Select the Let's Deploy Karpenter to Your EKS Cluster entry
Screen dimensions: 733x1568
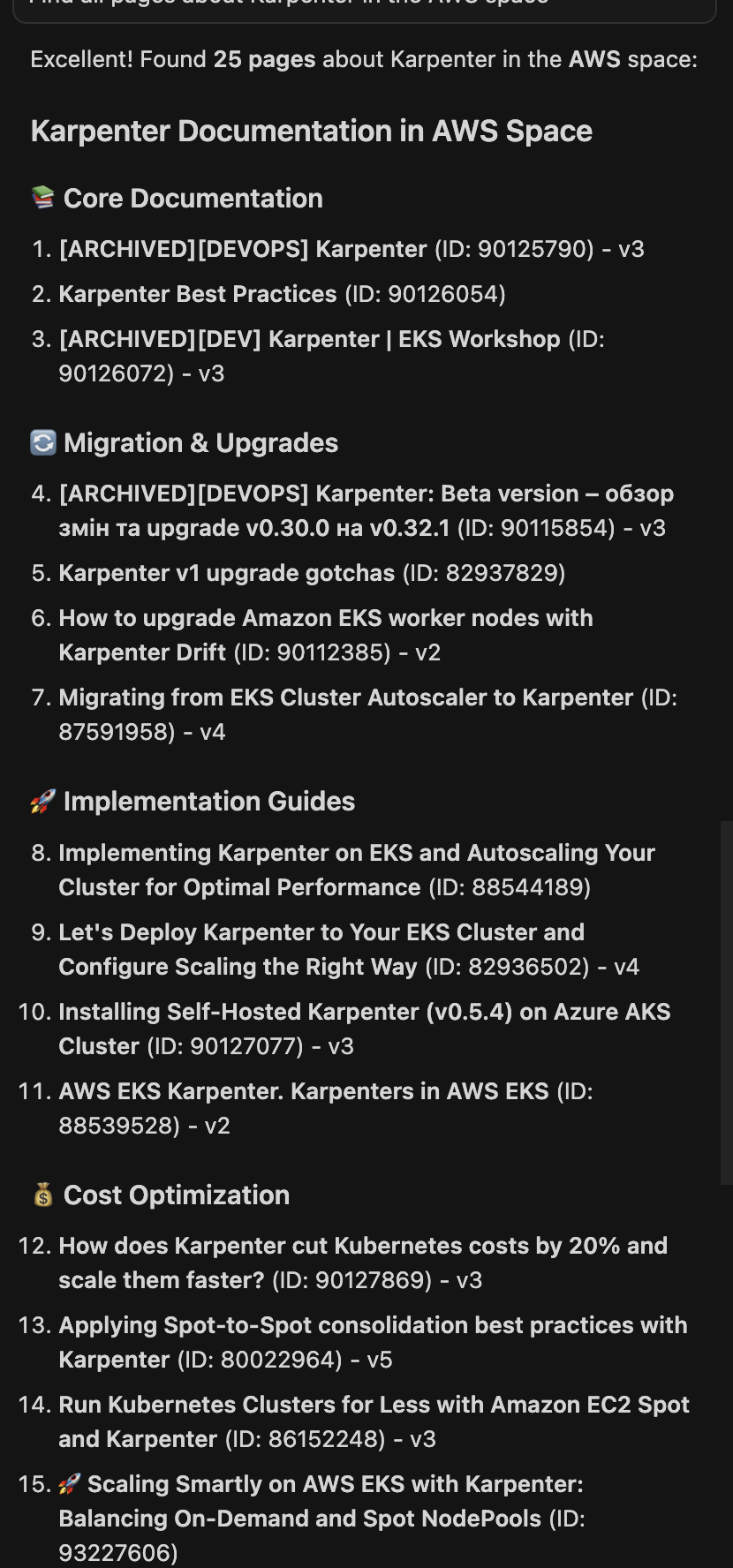[321, 932]
